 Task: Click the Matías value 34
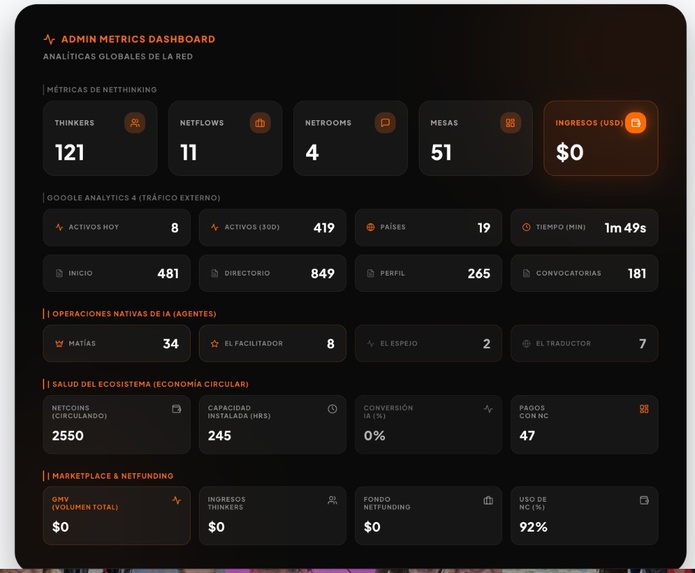point(171,344)
